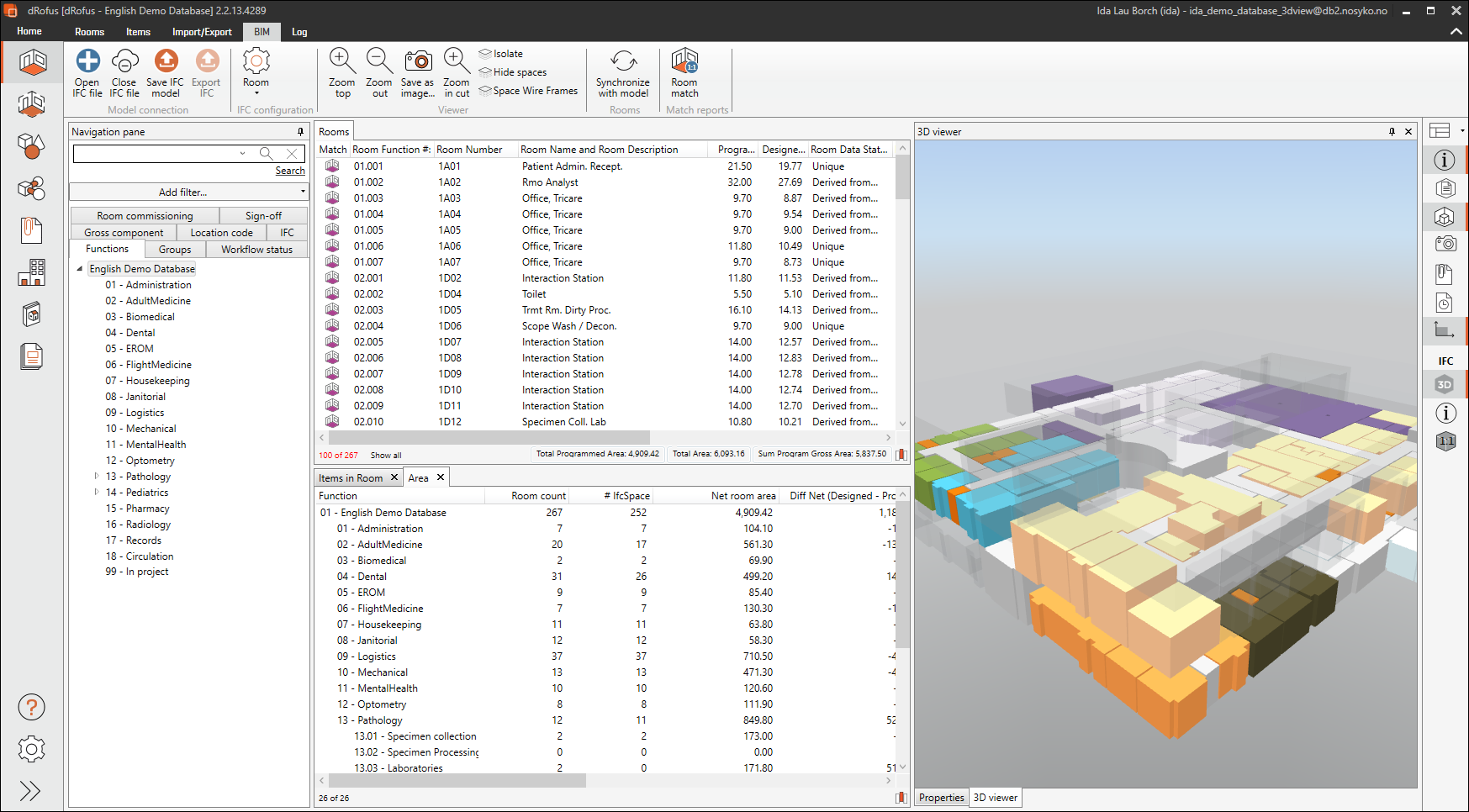Open Room match reports icon
Image resolution: width=1469 pixels, height=812 pixels.
[684, 61]
